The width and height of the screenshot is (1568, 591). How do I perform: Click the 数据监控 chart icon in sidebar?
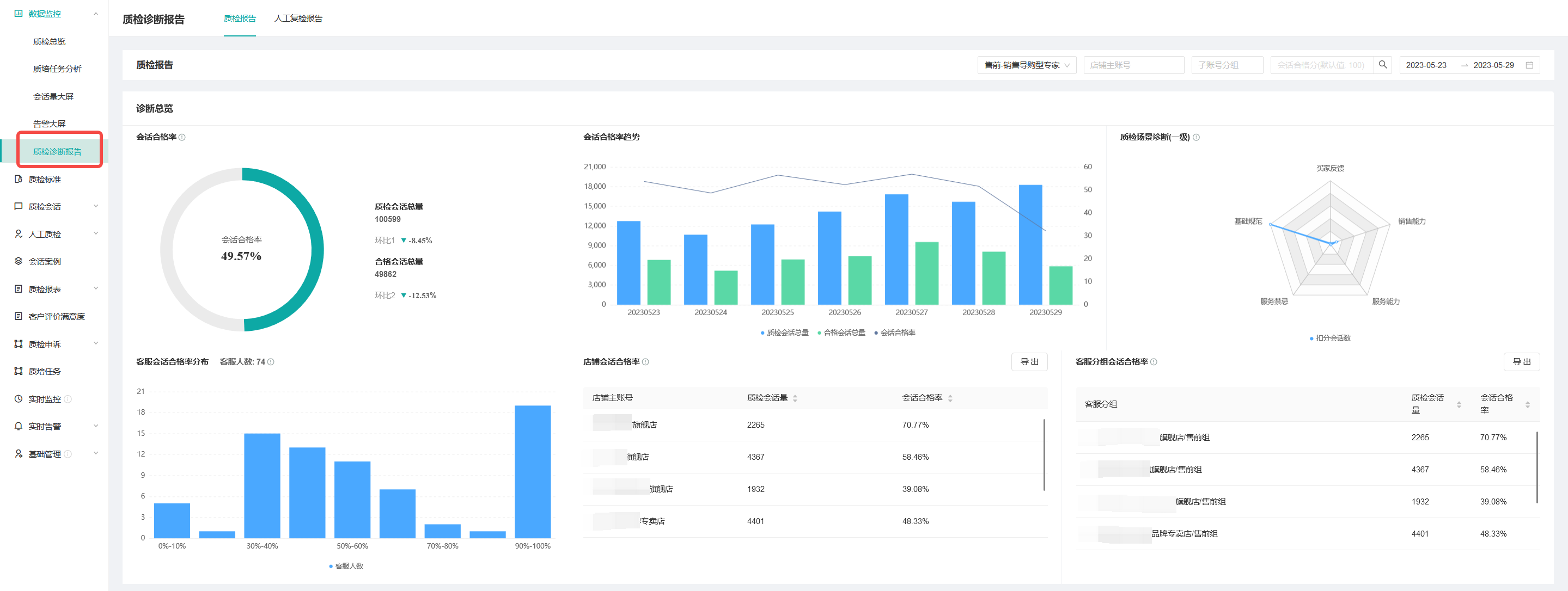[x=19, y=14]
